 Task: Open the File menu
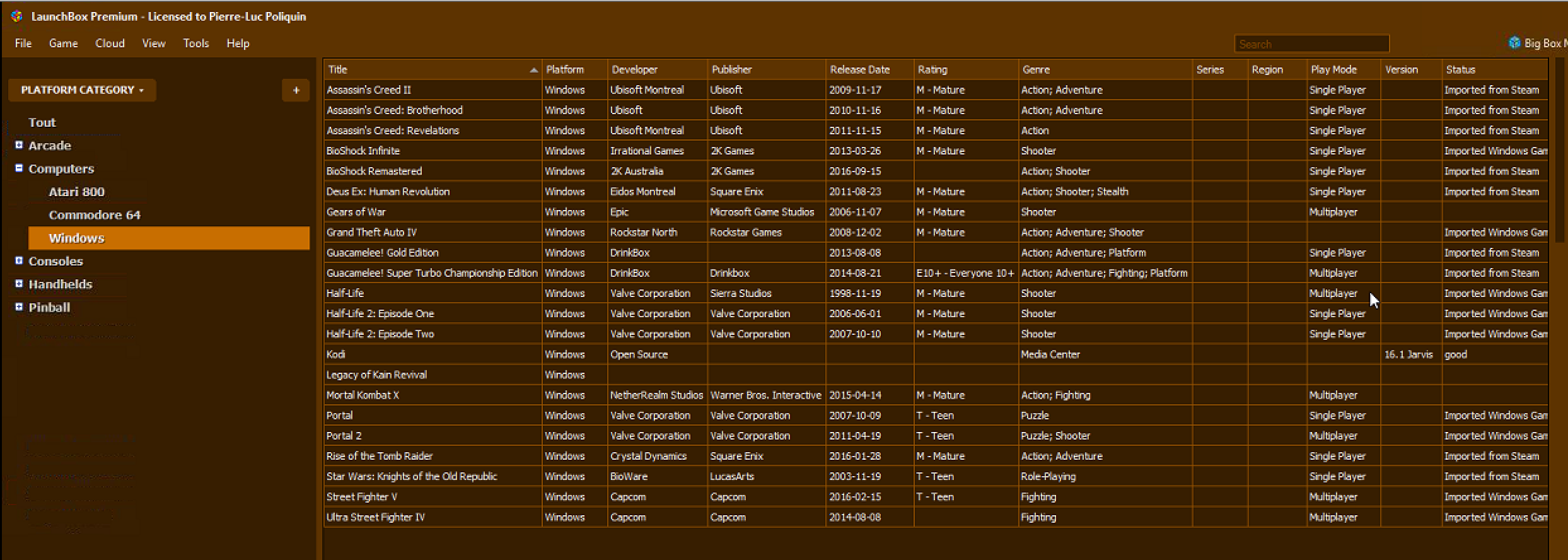click(x=23, y=44)
